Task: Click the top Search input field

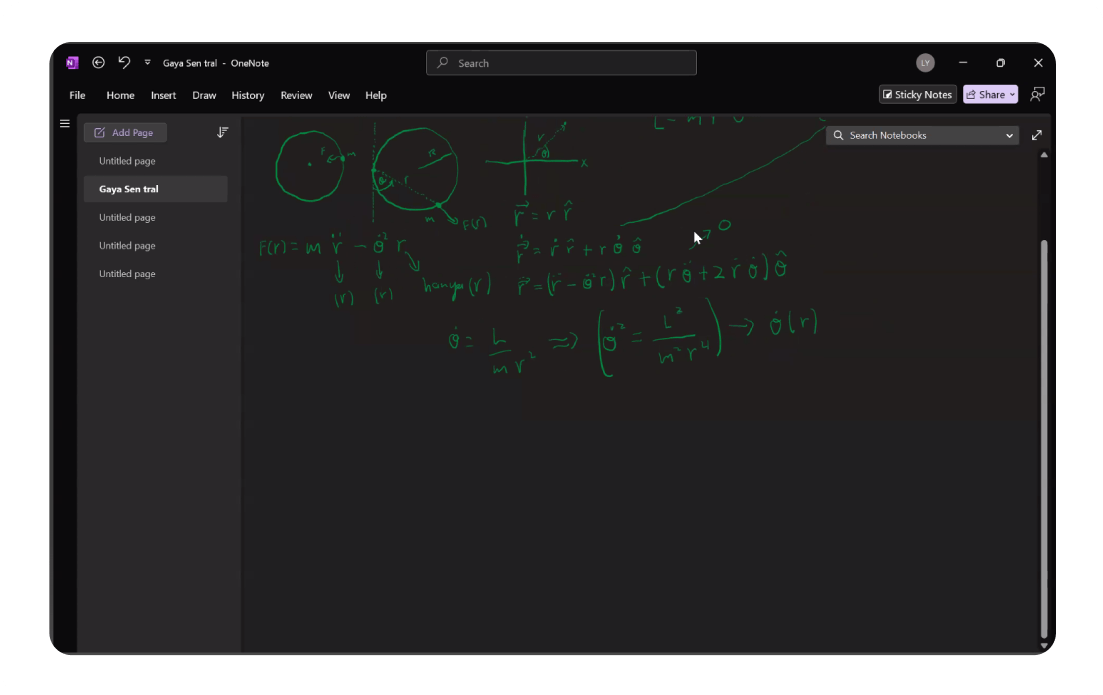Action: point(561,62)
